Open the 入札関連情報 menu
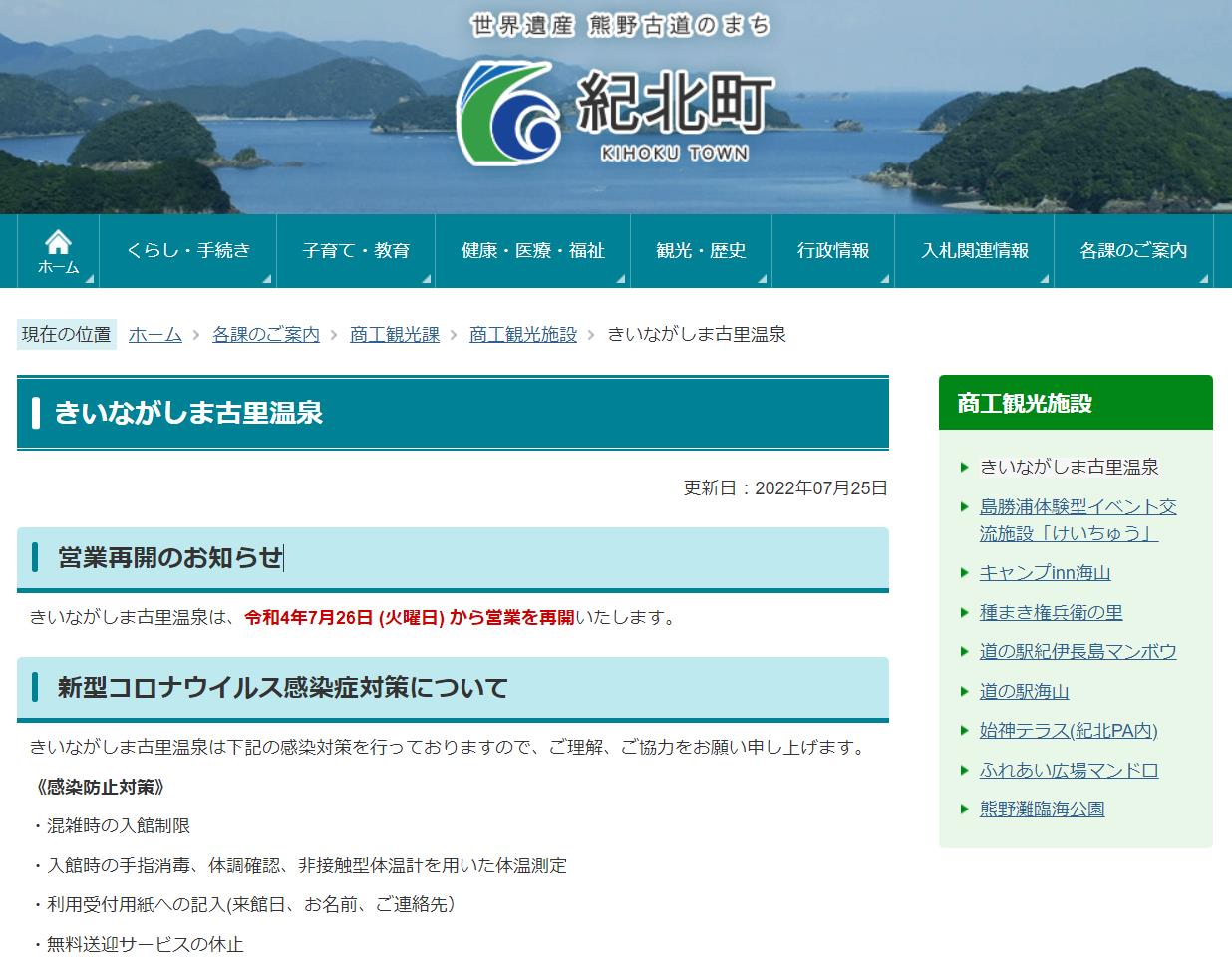The image size is (1232, 972). [975, 251]
